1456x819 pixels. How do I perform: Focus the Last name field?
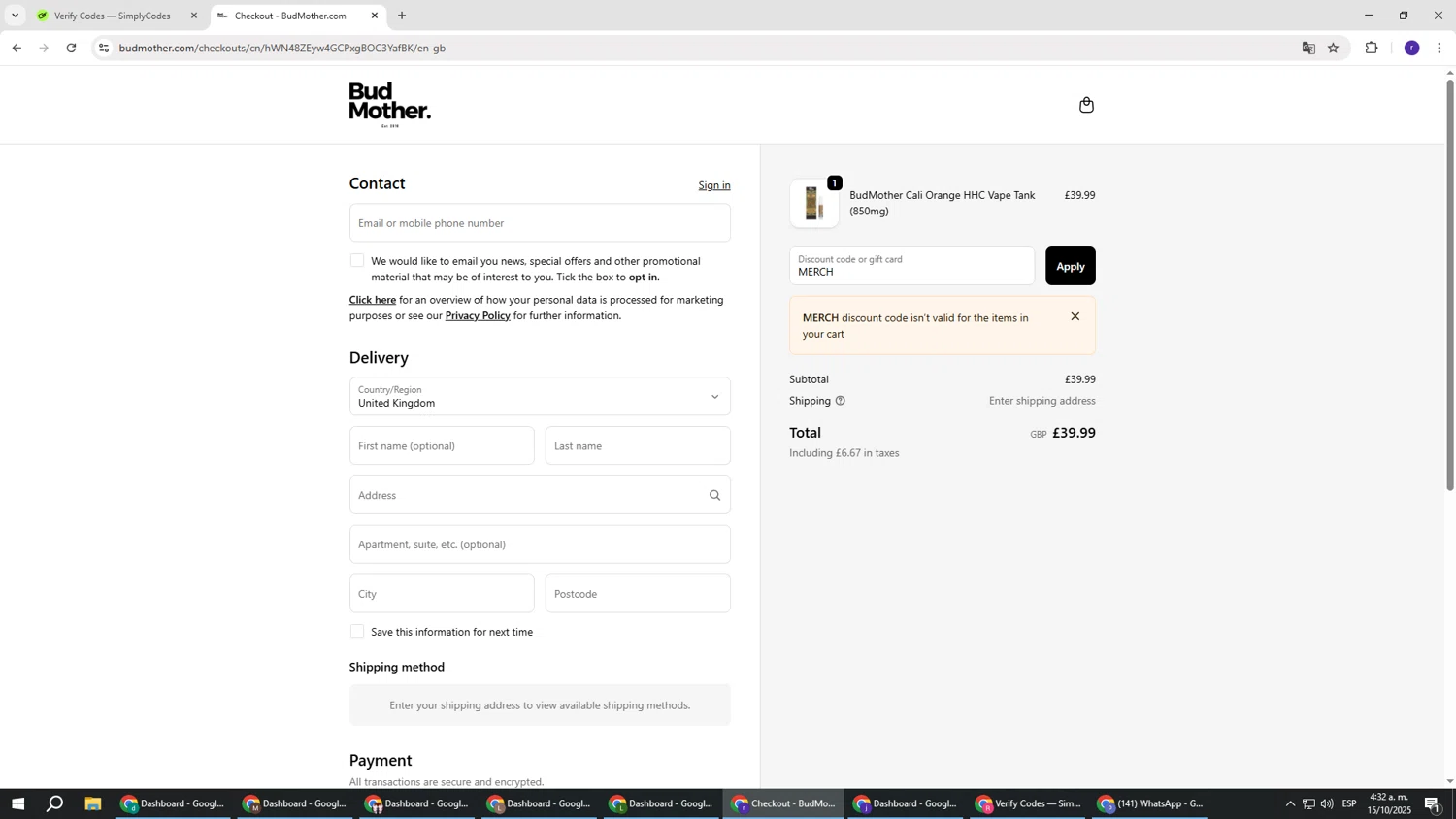(638, 446)
